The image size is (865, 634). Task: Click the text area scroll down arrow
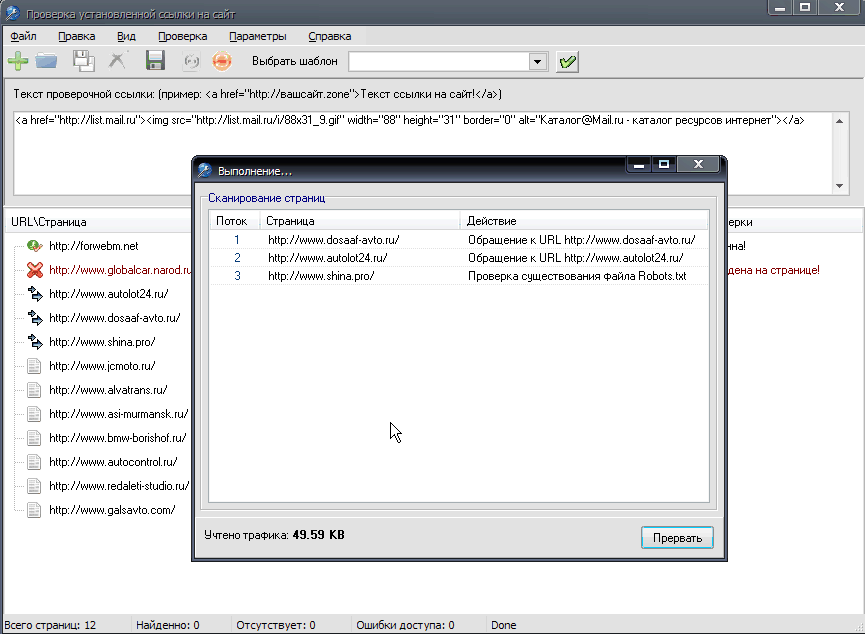coord(839,186)
